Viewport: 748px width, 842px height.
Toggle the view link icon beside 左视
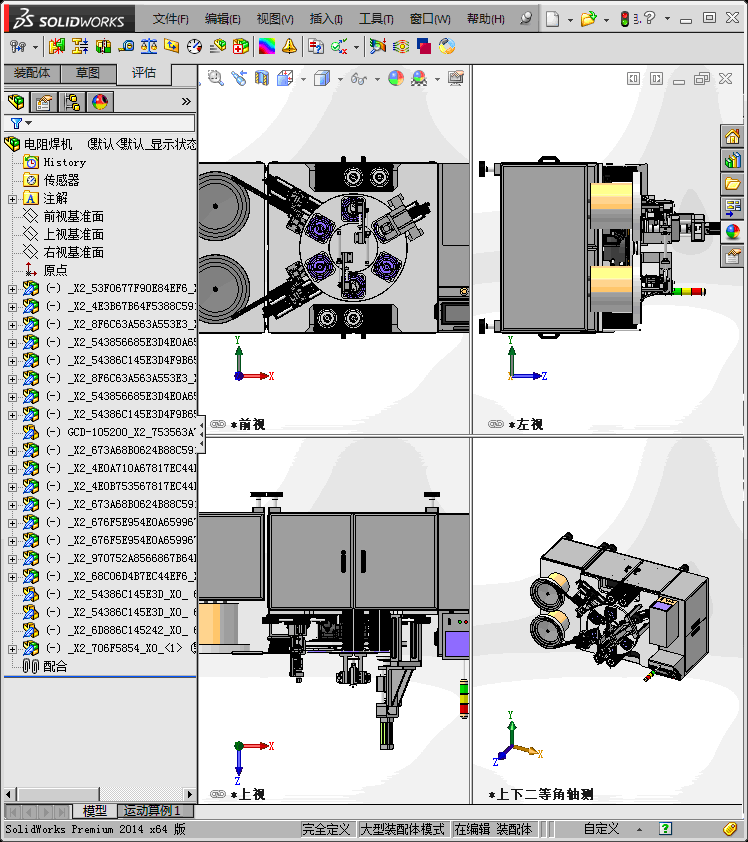pos(496,424)
